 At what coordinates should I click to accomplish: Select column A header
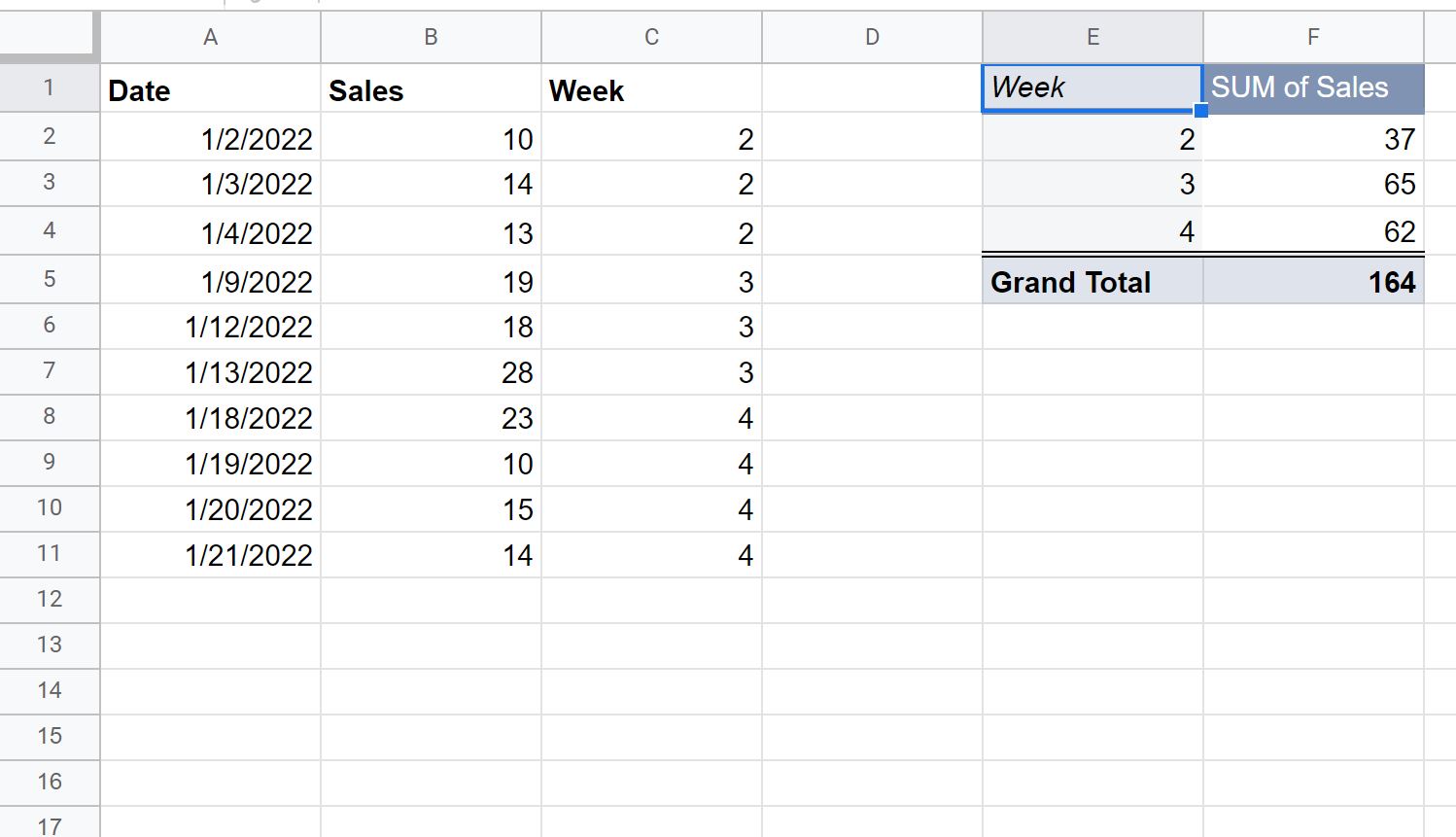point(210,37)
